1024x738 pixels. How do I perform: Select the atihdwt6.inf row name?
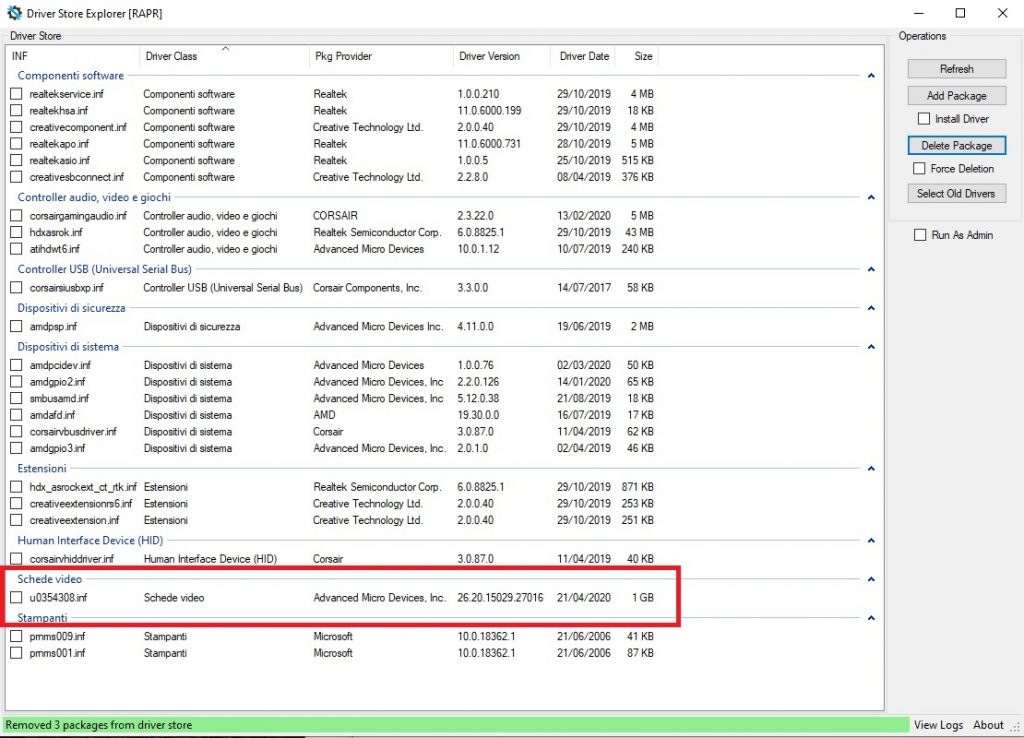click(54, 249)
